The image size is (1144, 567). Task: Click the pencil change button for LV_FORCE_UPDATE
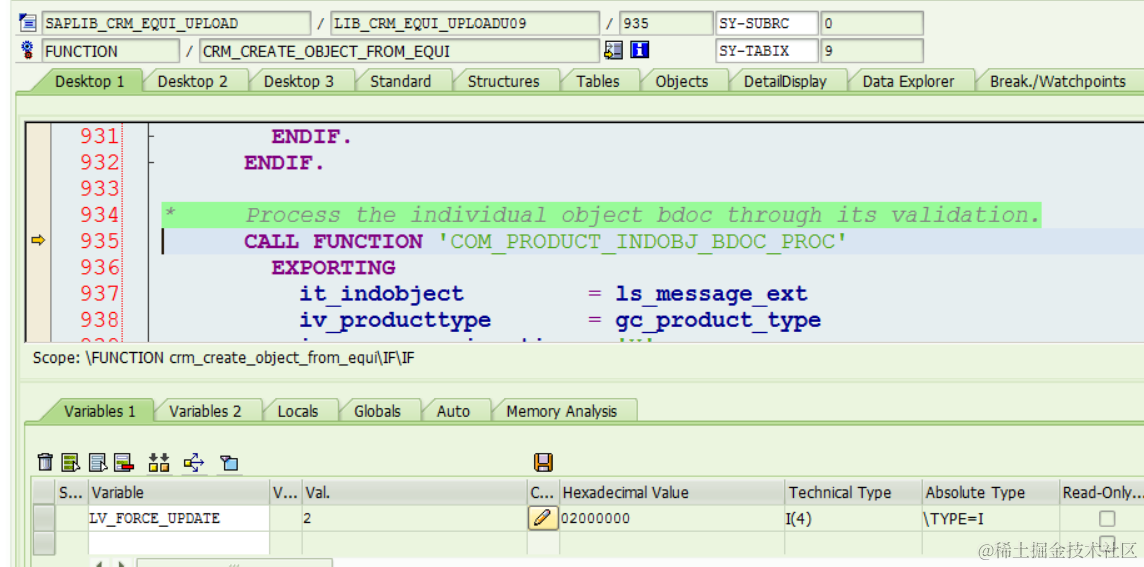(x=543, y=518)
